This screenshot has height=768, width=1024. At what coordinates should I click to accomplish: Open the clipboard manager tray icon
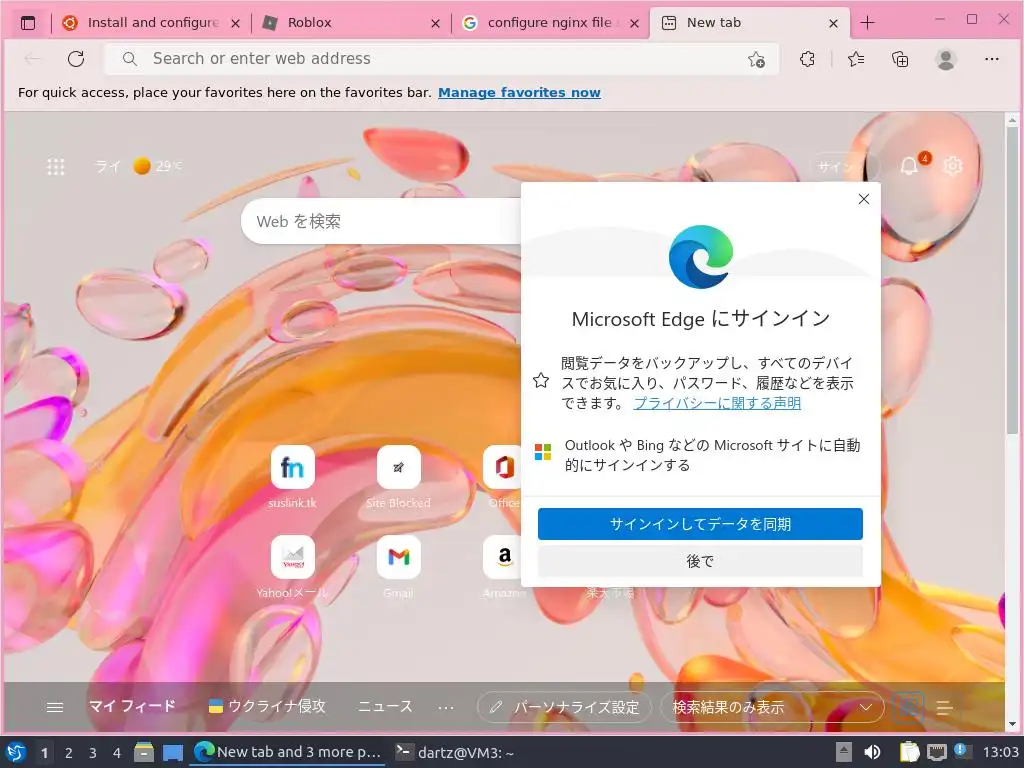point(909,752)
